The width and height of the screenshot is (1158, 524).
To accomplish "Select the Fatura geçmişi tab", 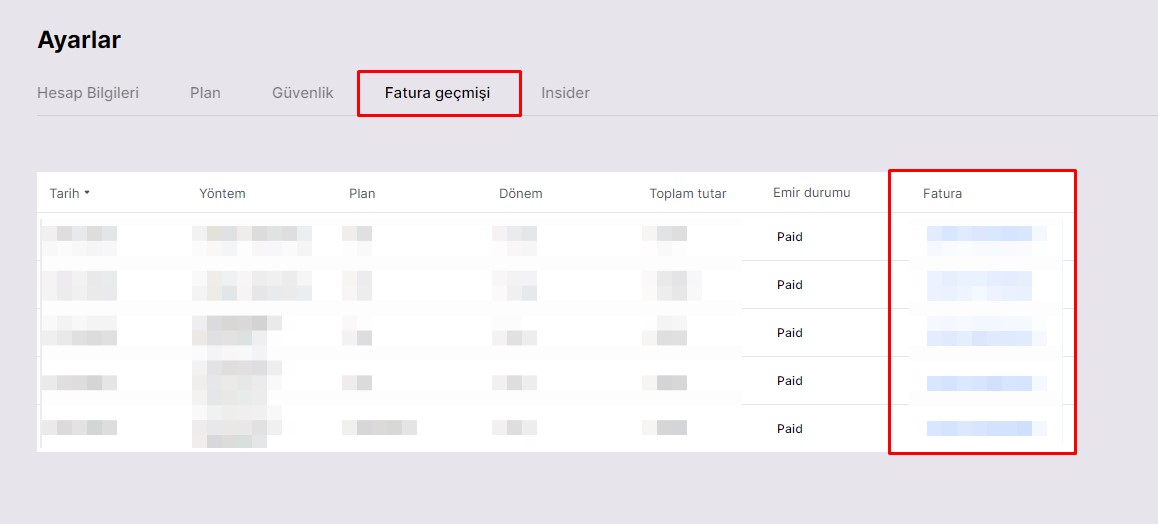I will pos(438,93).
